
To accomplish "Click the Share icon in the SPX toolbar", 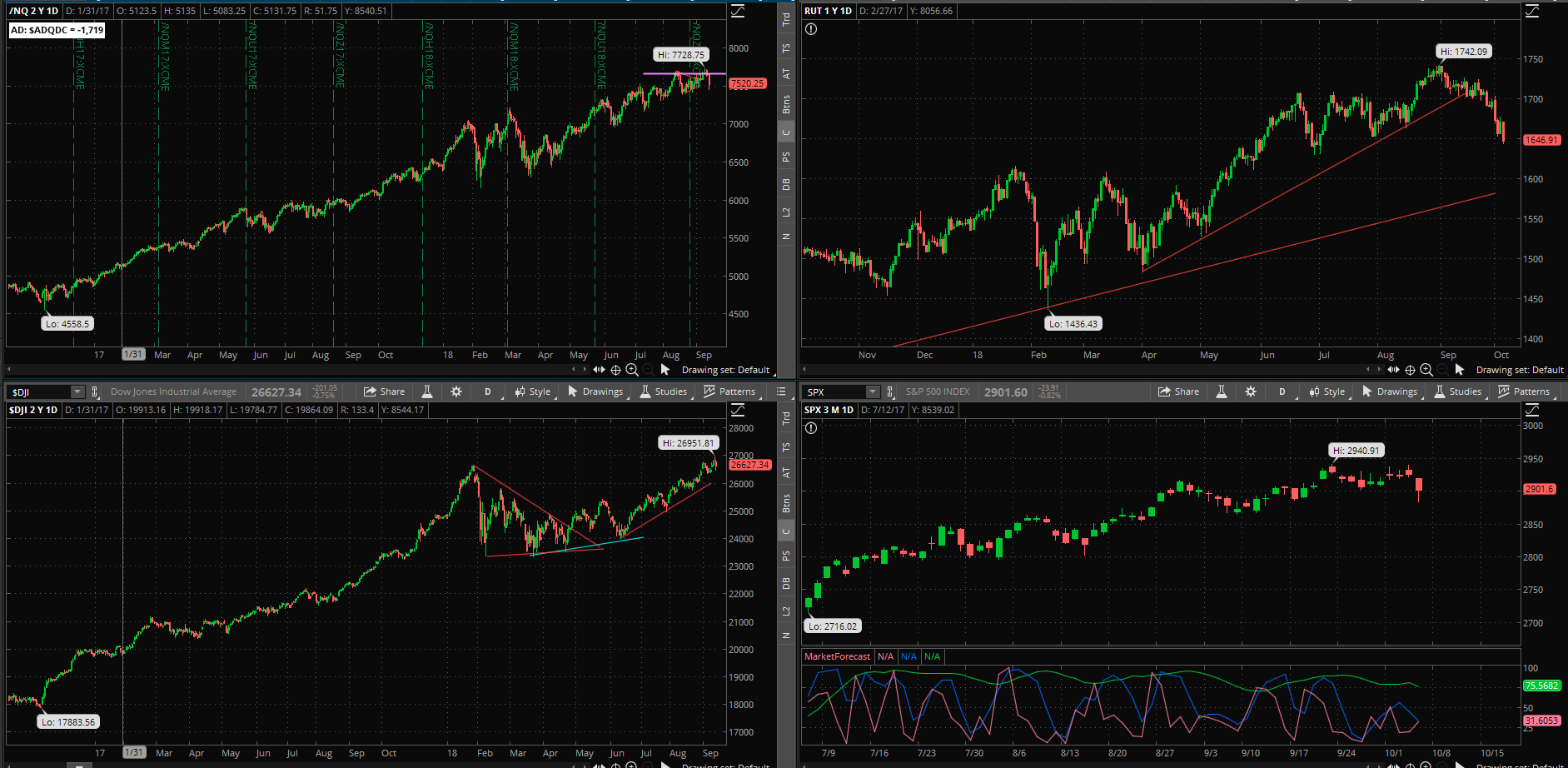I will click(1164, 391).
